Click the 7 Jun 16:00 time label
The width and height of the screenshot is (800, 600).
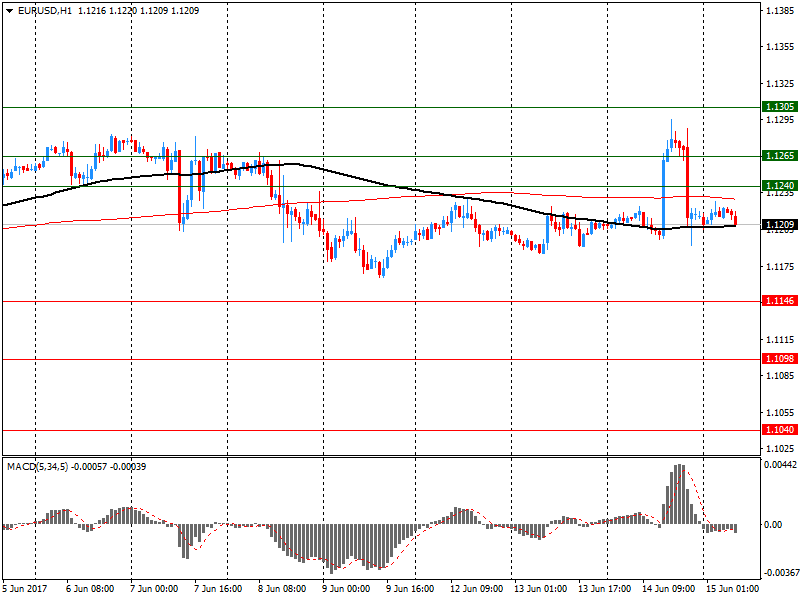218,589
